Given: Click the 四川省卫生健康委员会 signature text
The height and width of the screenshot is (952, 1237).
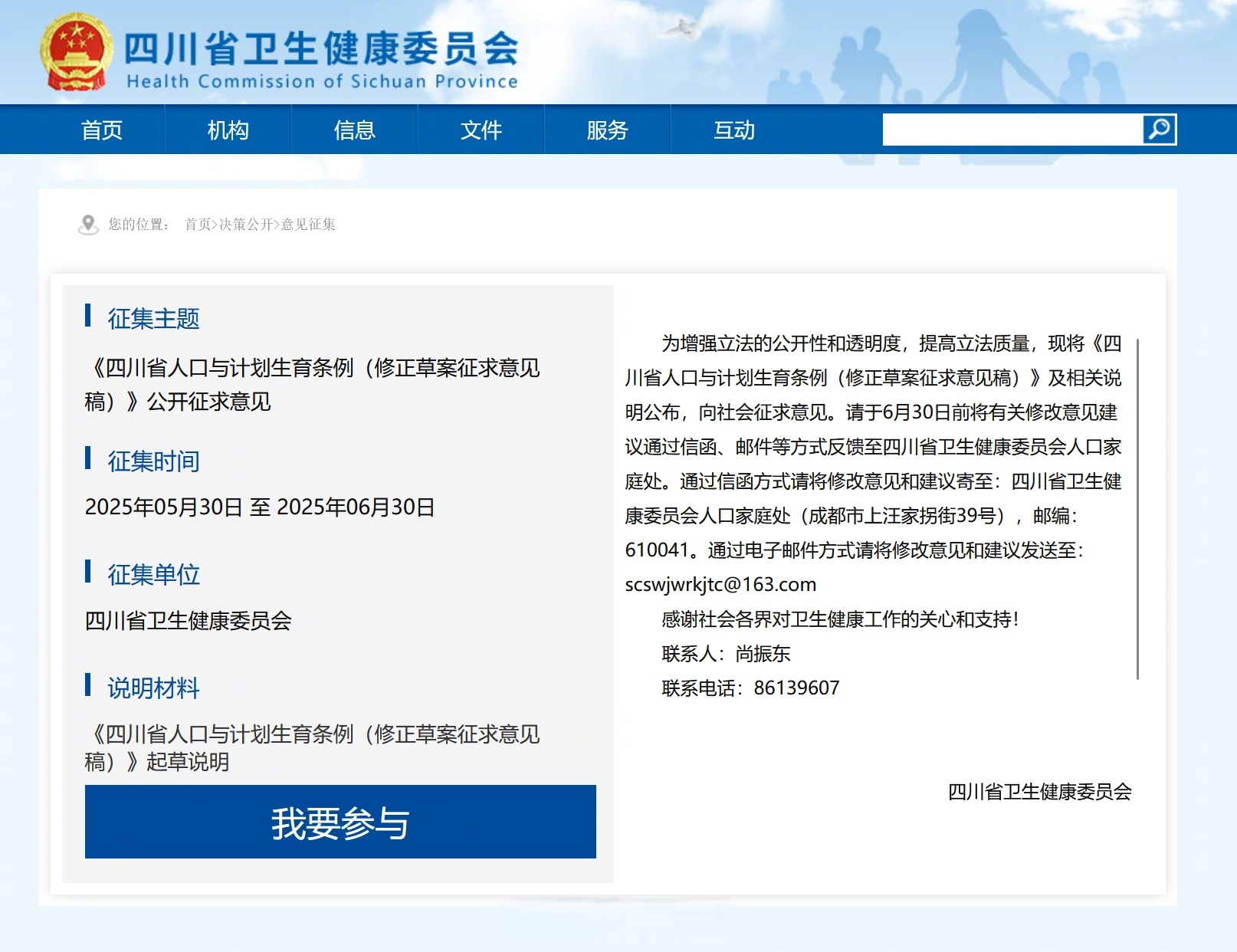Looking at the screenshot, I should pyautogui.click(x=1040, y=792).
